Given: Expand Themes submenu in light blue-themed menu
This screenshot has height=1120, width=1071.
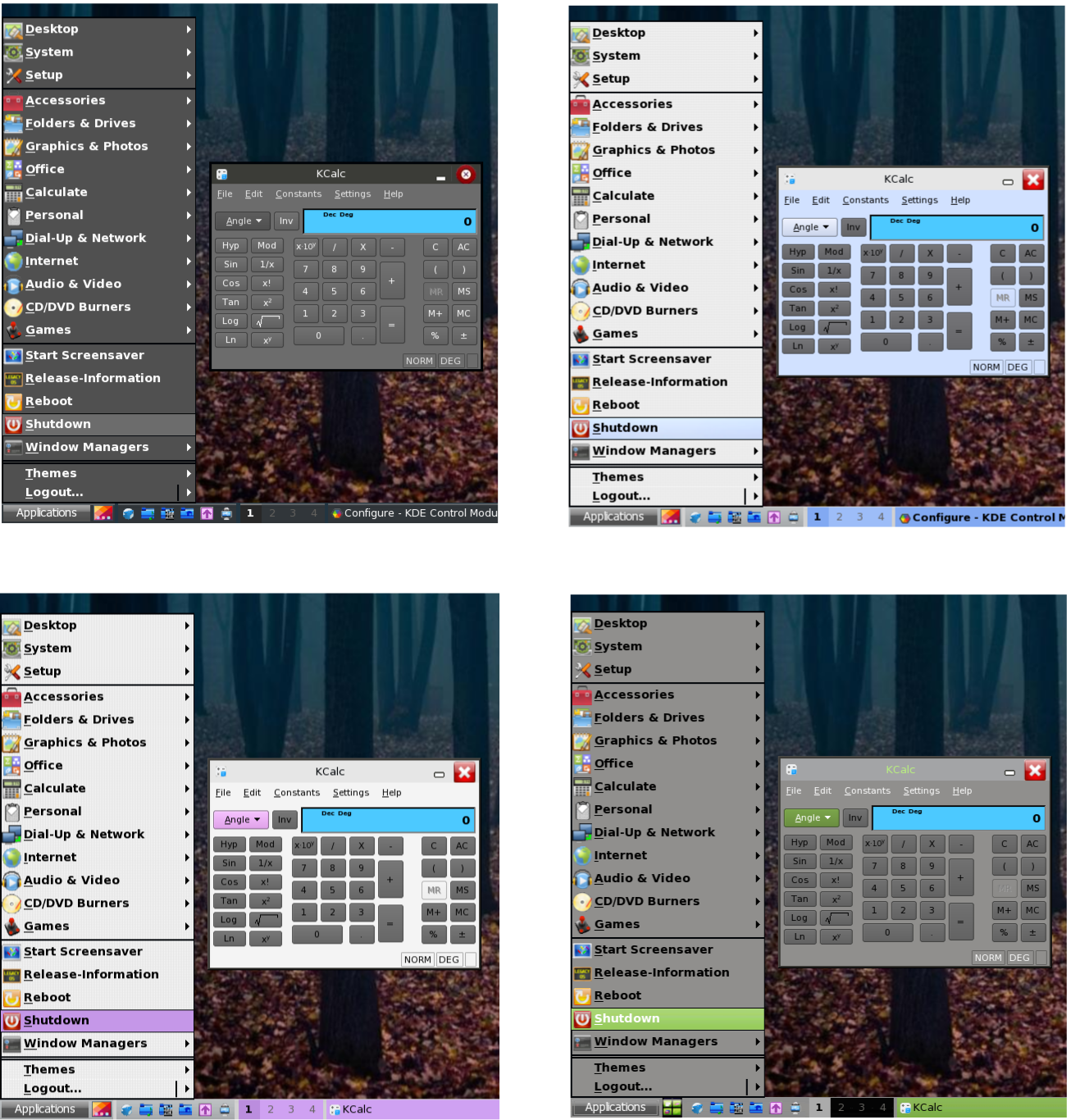Looking at the screenshot, I should [666, 477].
